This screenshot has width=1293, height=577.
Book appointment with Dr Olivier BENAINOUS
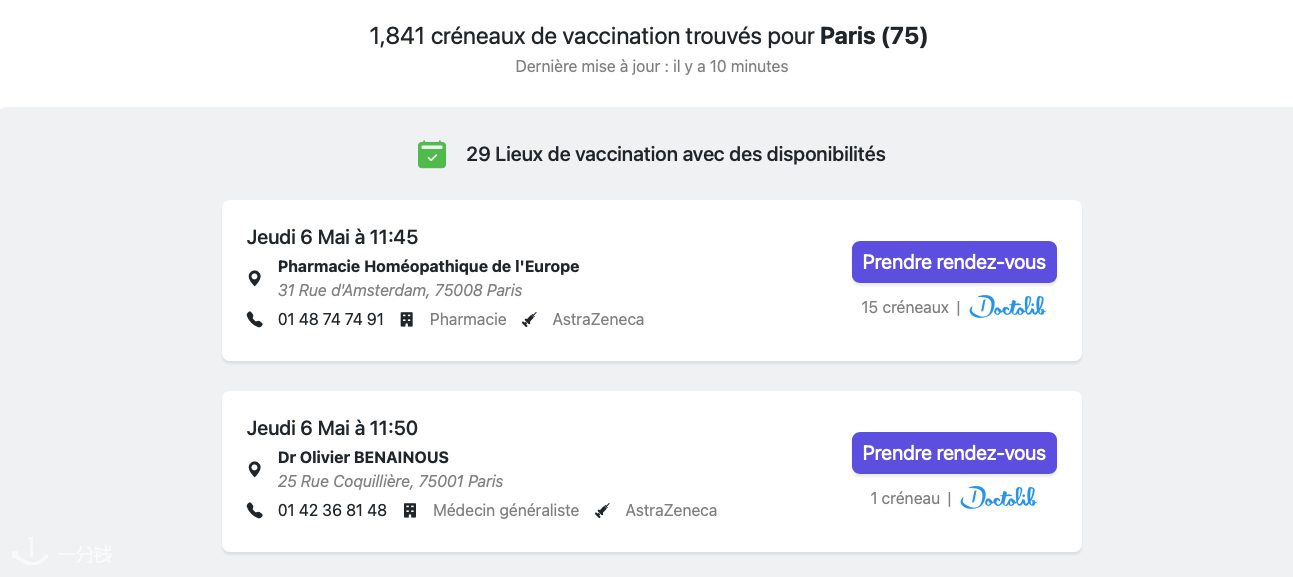click(954, 453)
